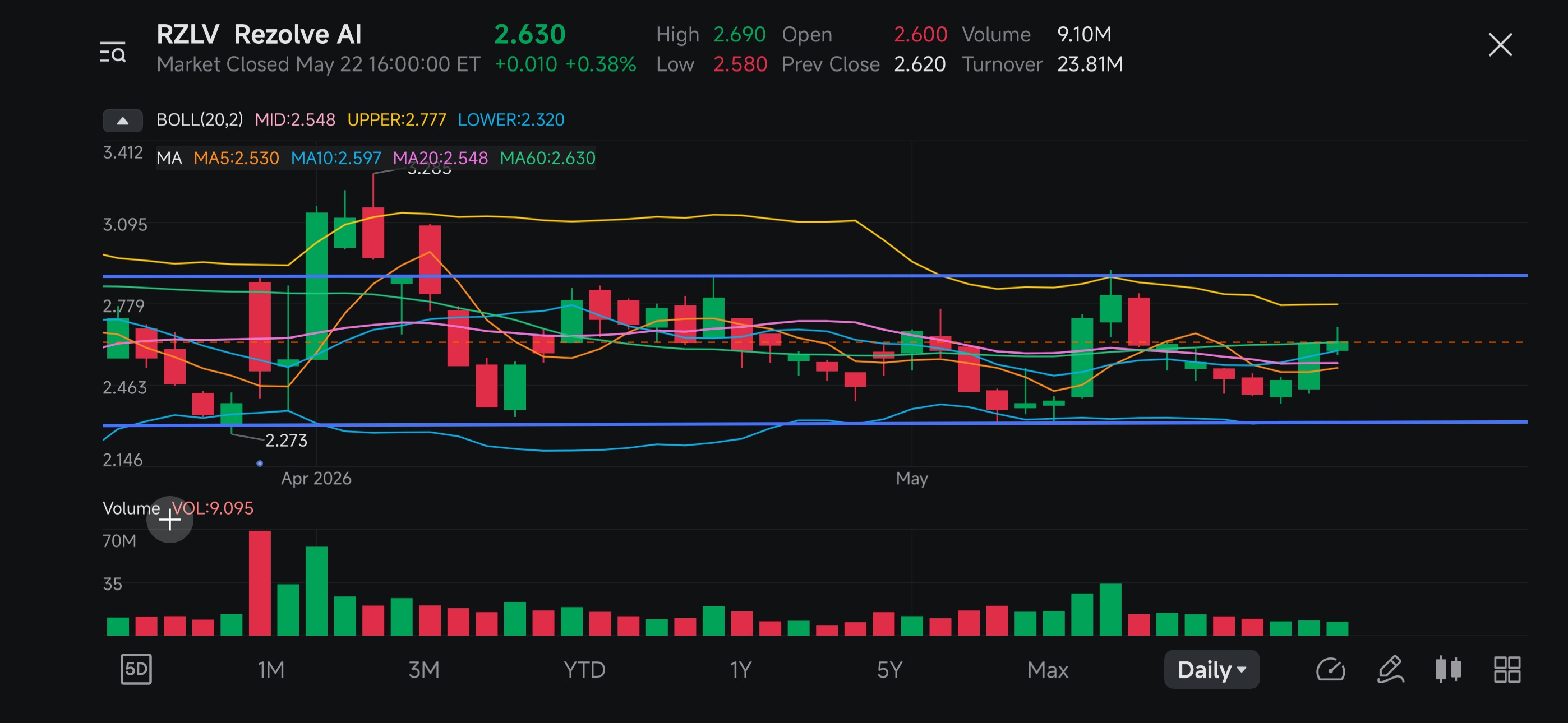The width and height of the screenshot is (1568, 723).
Task: Open the stock search list icon
Action: (x=113, y=53)
